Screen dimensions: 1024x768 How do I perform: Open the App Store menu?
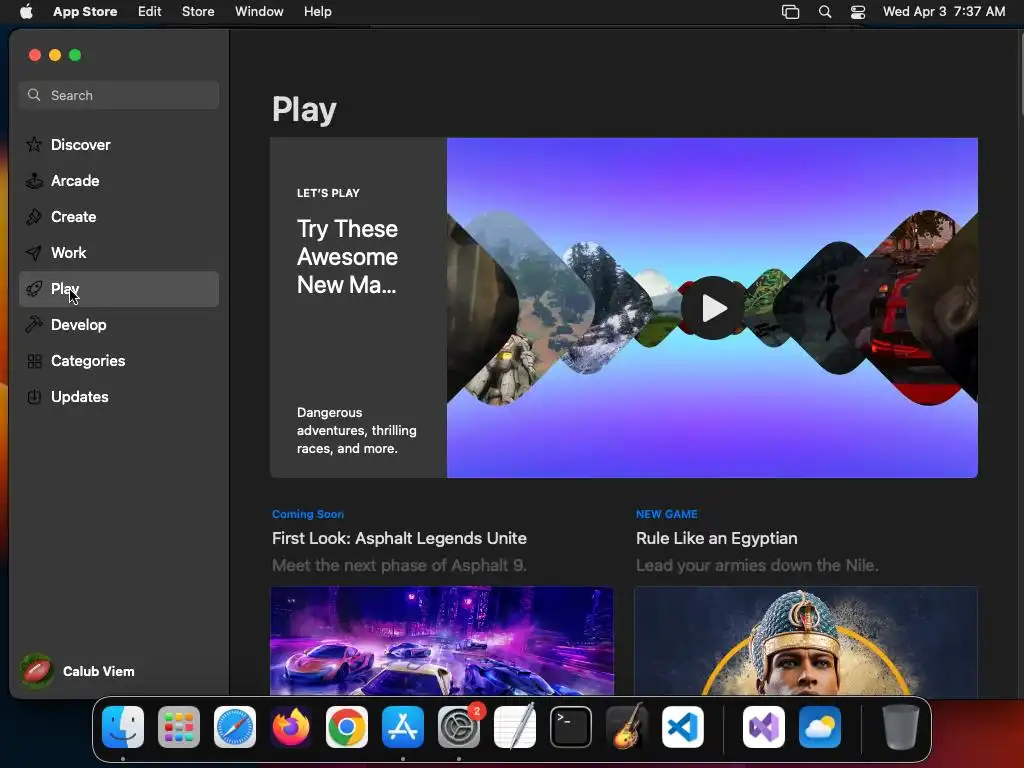coord(85,12)
